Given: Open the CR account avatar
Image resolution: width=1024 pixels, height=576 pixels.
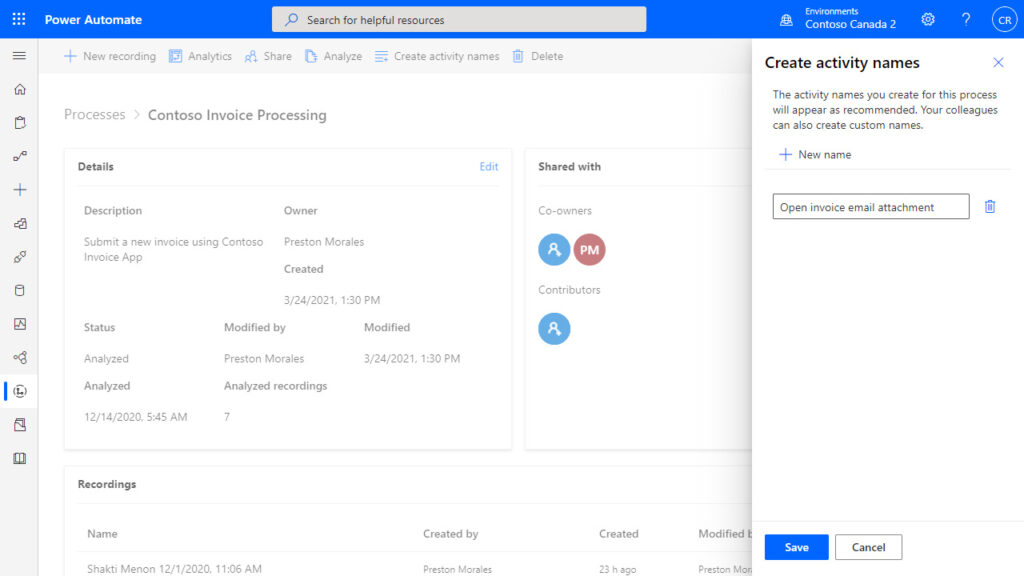Looking at the screenshot, I should tap(1004, 19).
